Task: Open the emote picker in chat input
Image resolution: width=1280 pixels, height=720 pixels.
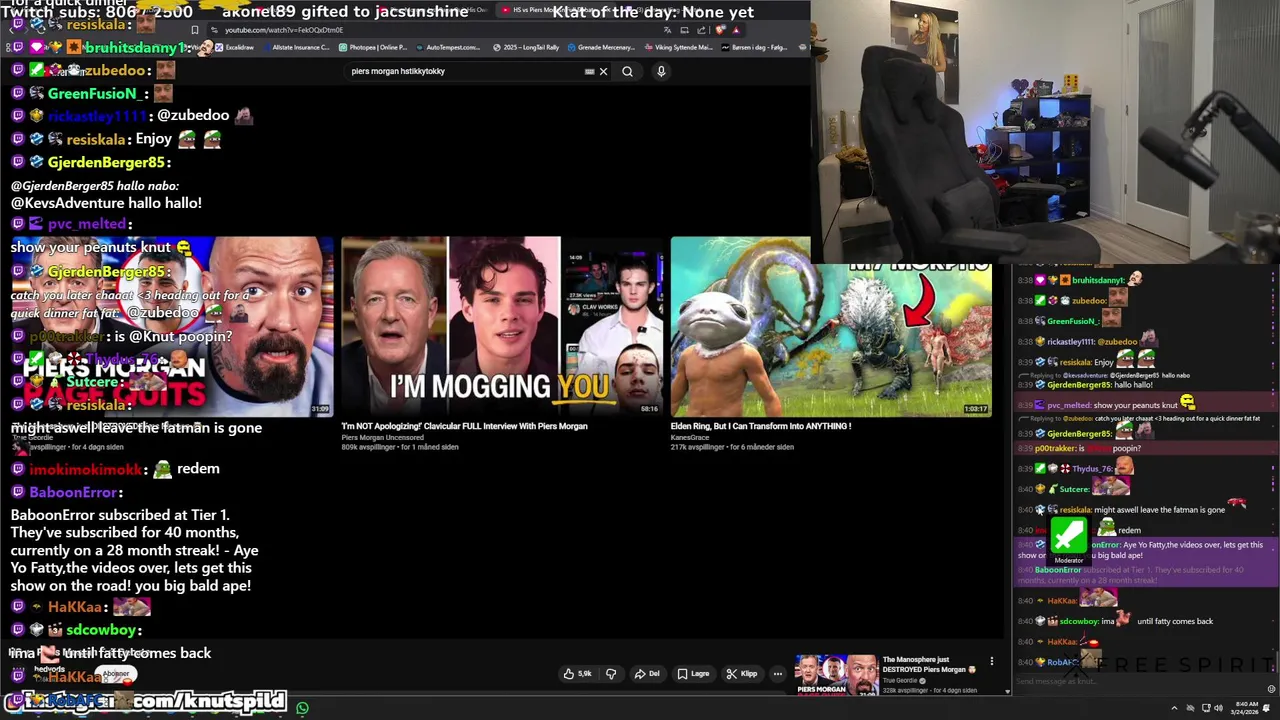Action: pos(1271,689)
